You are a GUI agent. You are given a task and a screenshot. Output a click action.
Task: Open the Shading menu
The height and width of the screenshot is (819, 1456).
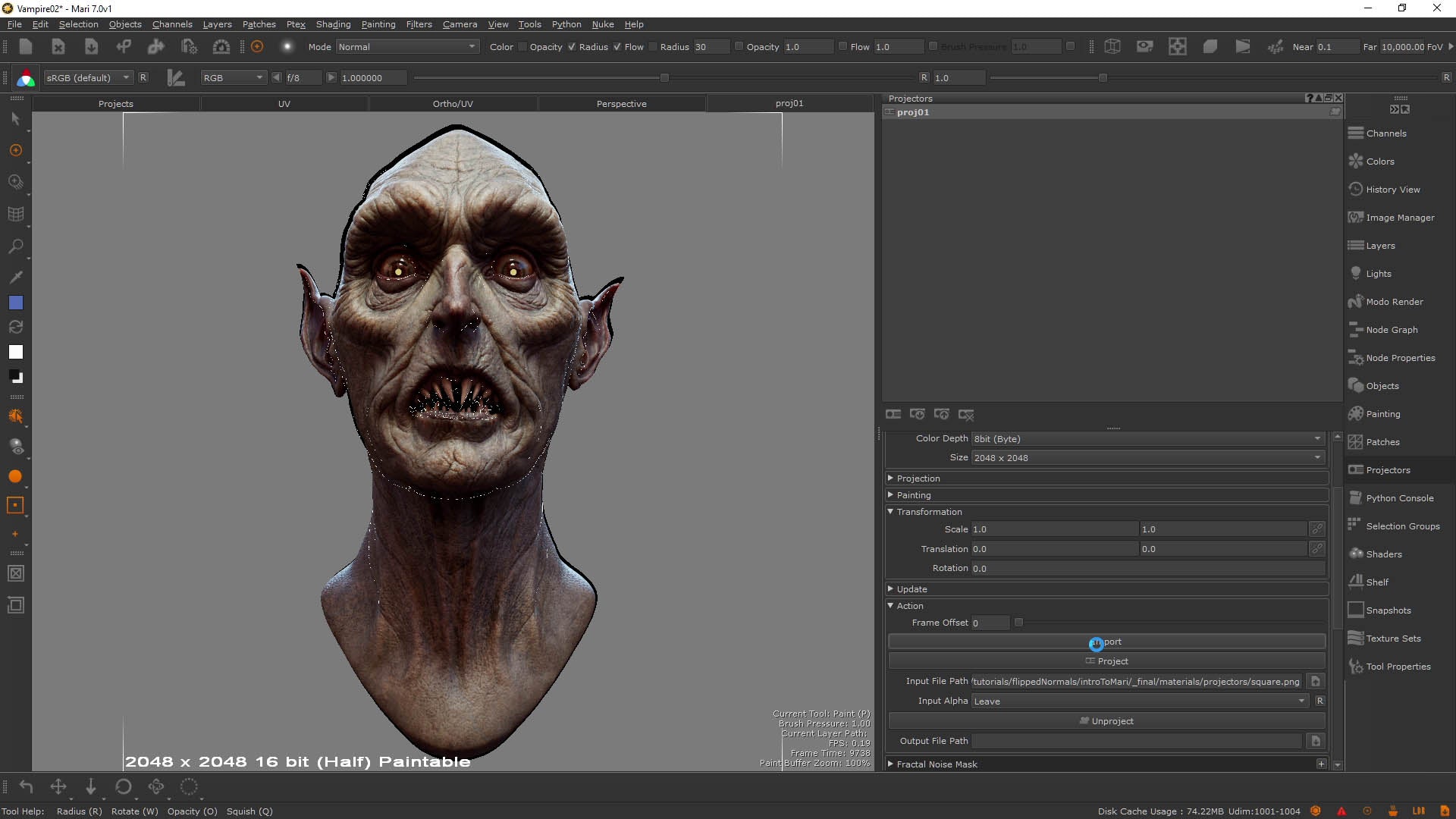(x=333, y=24)
